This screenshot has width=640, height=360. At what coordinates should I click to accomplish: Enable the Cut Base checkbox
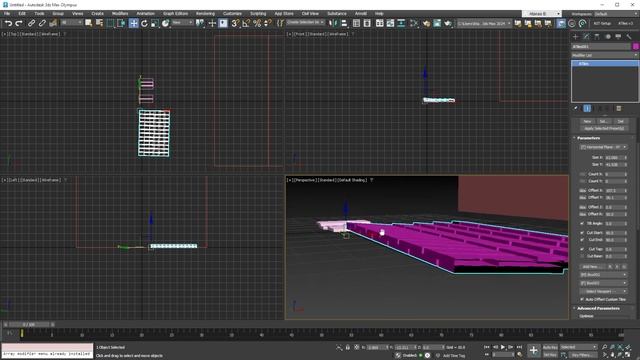(x=582, y=256)
